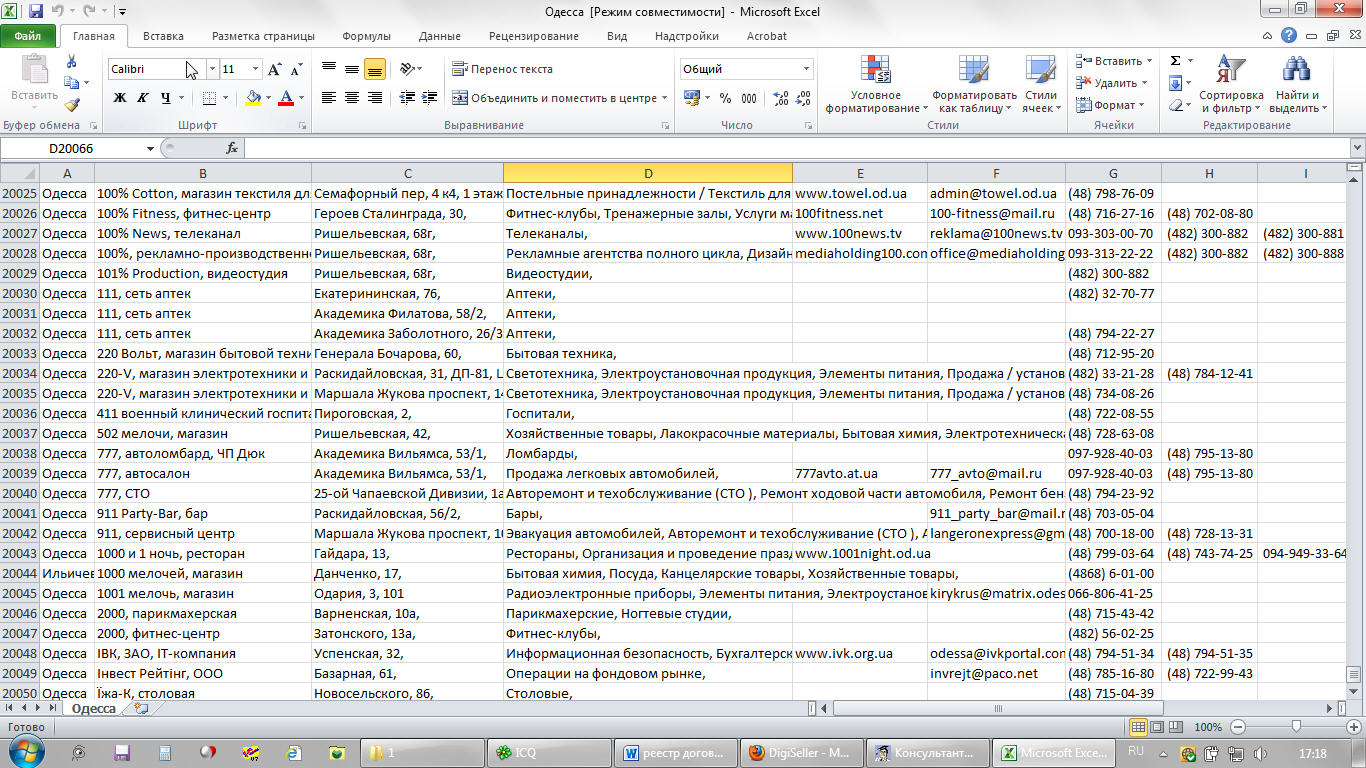This screenshot has width=1366, height=768.
Task: Open Форматировать как таблицу gallery
Action: pos(974,84)
